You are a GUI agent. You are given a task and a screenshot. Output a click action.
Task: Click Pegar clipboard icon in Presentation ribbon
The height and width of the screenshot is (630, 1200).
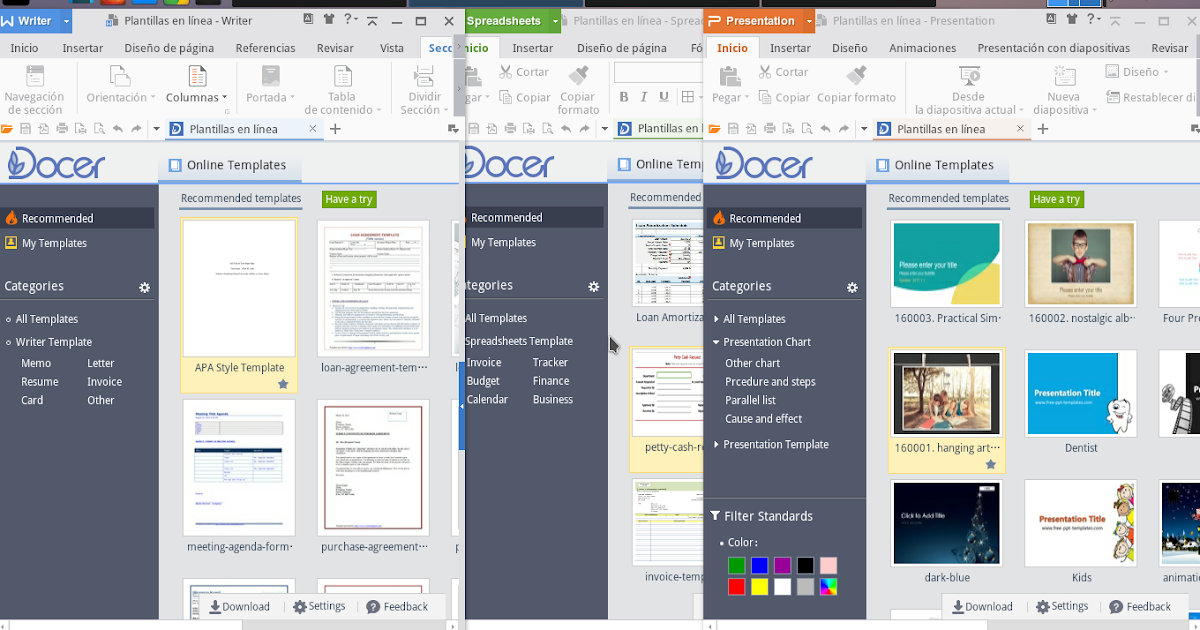pyautogui.click(x=729, y=76)
